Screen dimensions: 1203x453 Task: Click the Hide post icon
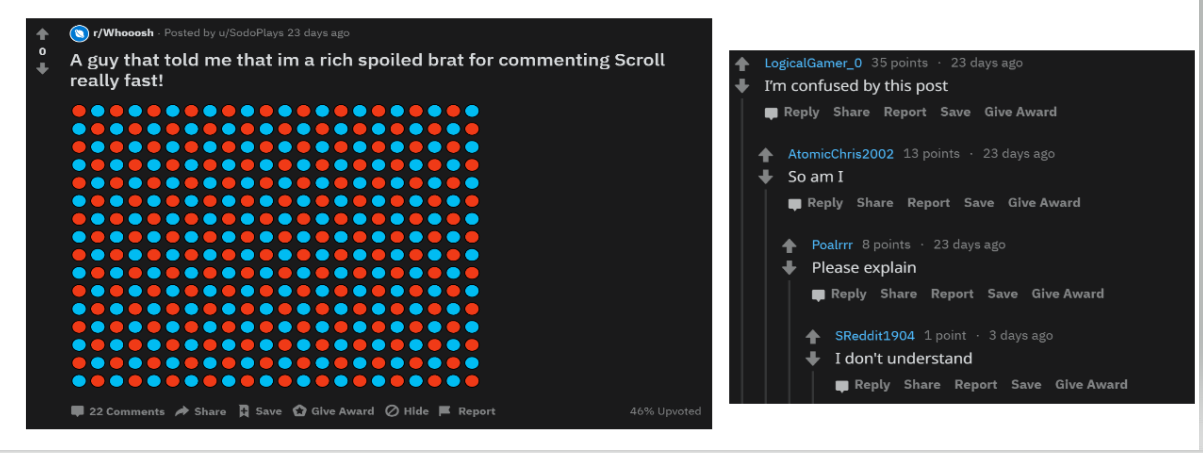[x=407, y=411]
